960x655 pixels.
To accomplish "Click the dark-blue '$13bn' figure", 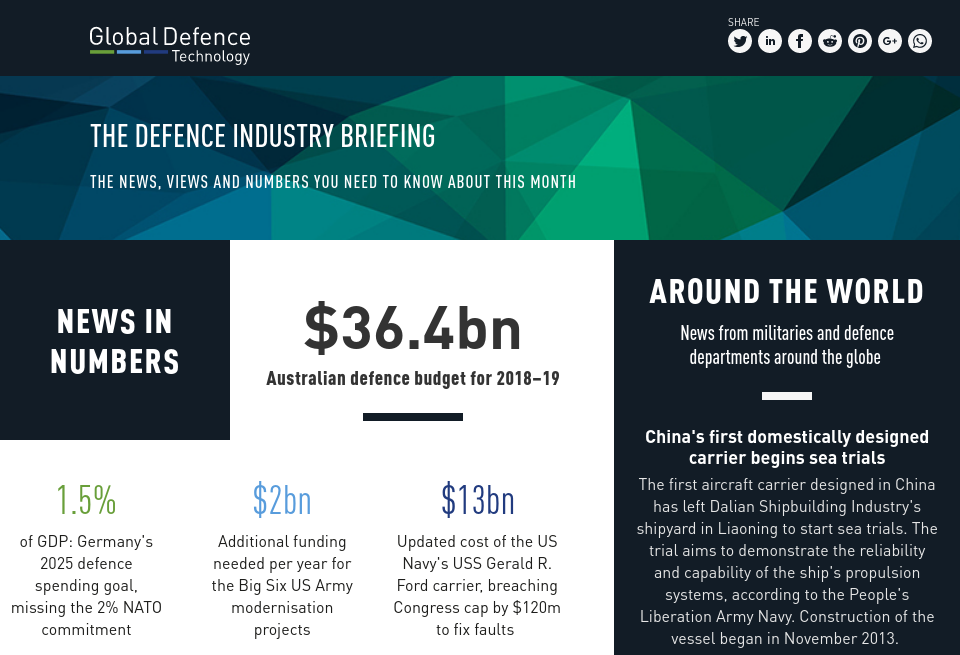I will click(478, 500).
